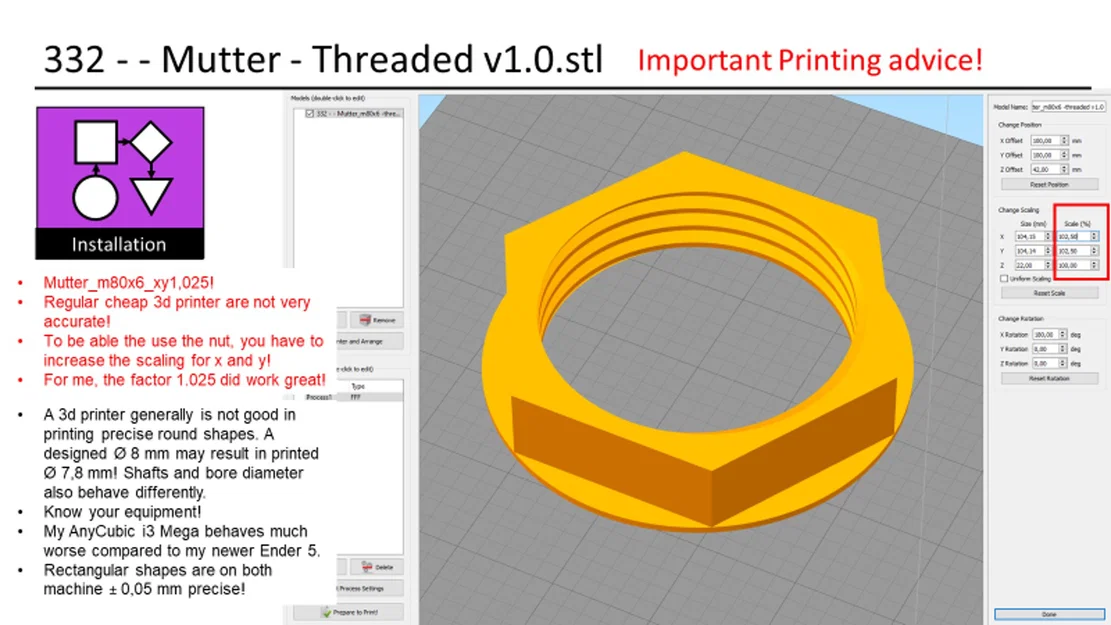Click the Z Offset value field
This screenshot has width=1111, height=625.
tap(1045, 169)
